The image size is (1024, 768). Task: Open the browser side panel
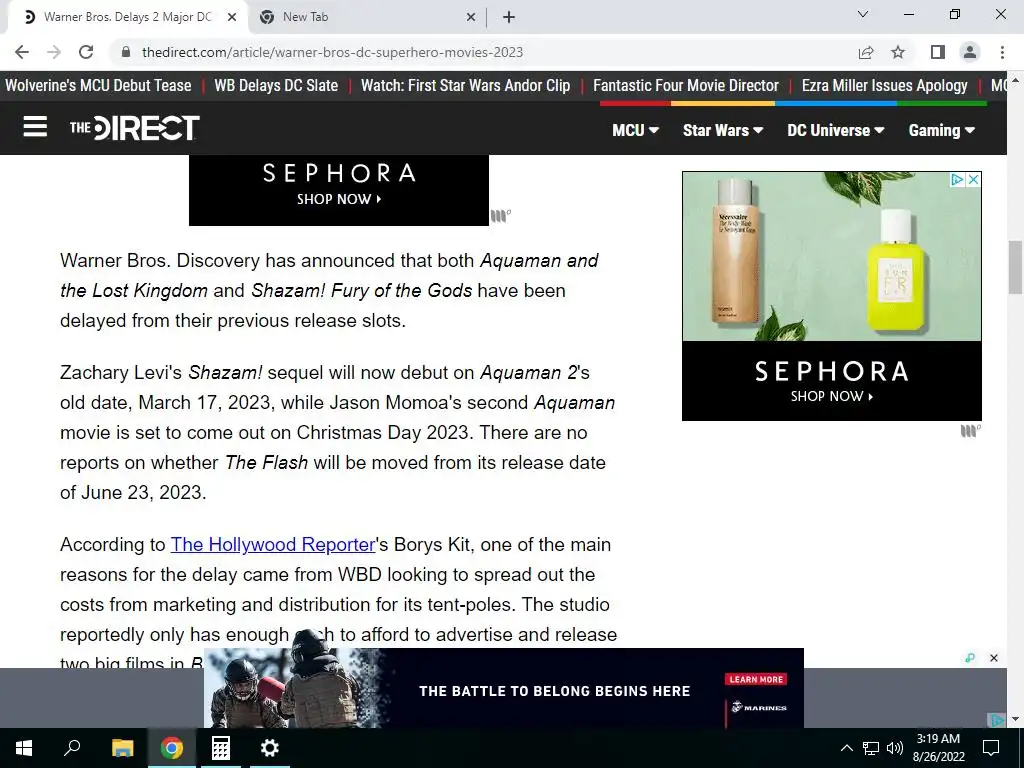pyautogui.click(x=938, y=52)
